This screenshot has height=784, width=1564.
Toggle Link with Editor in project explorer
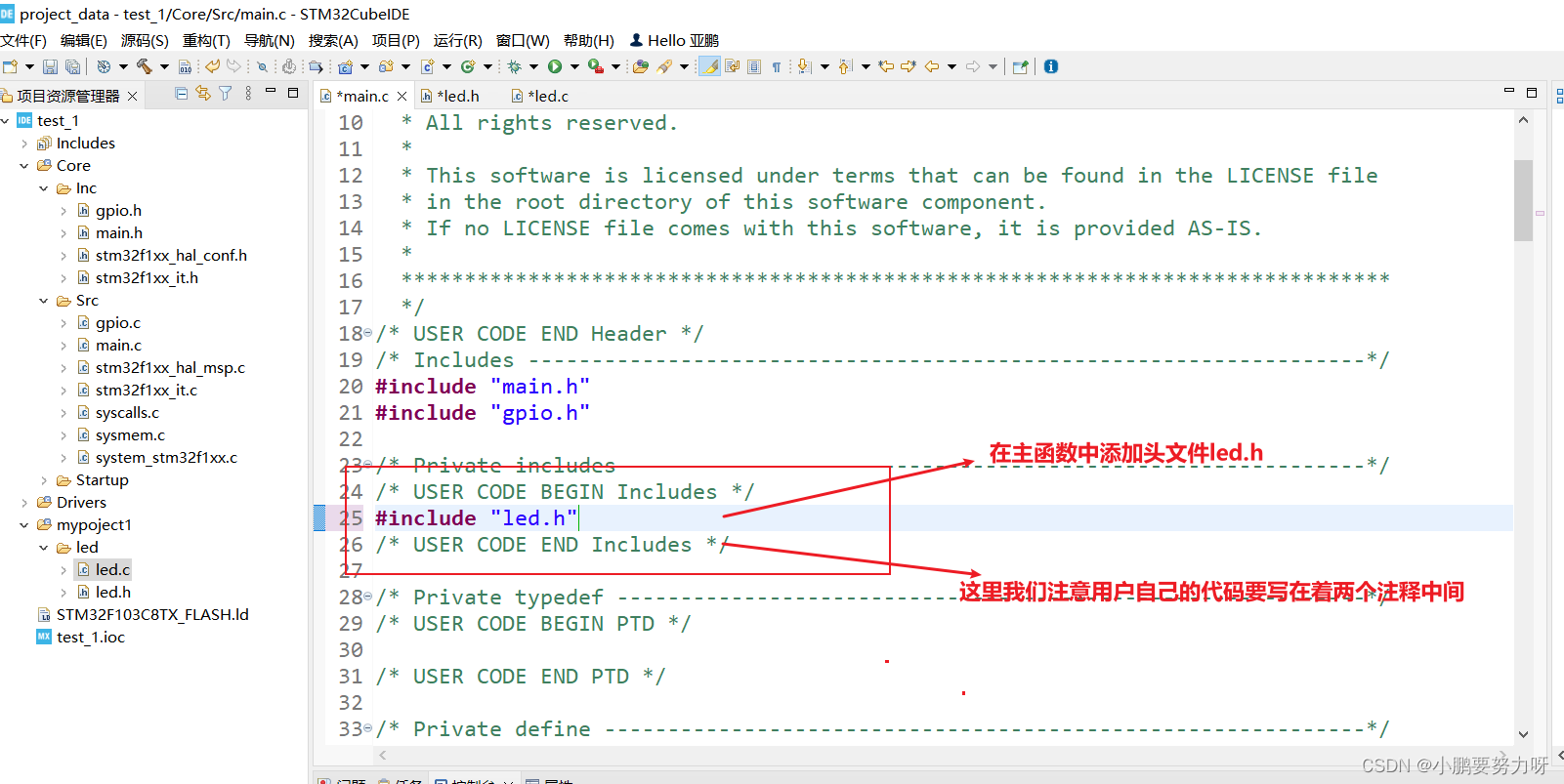click(203, 93)
